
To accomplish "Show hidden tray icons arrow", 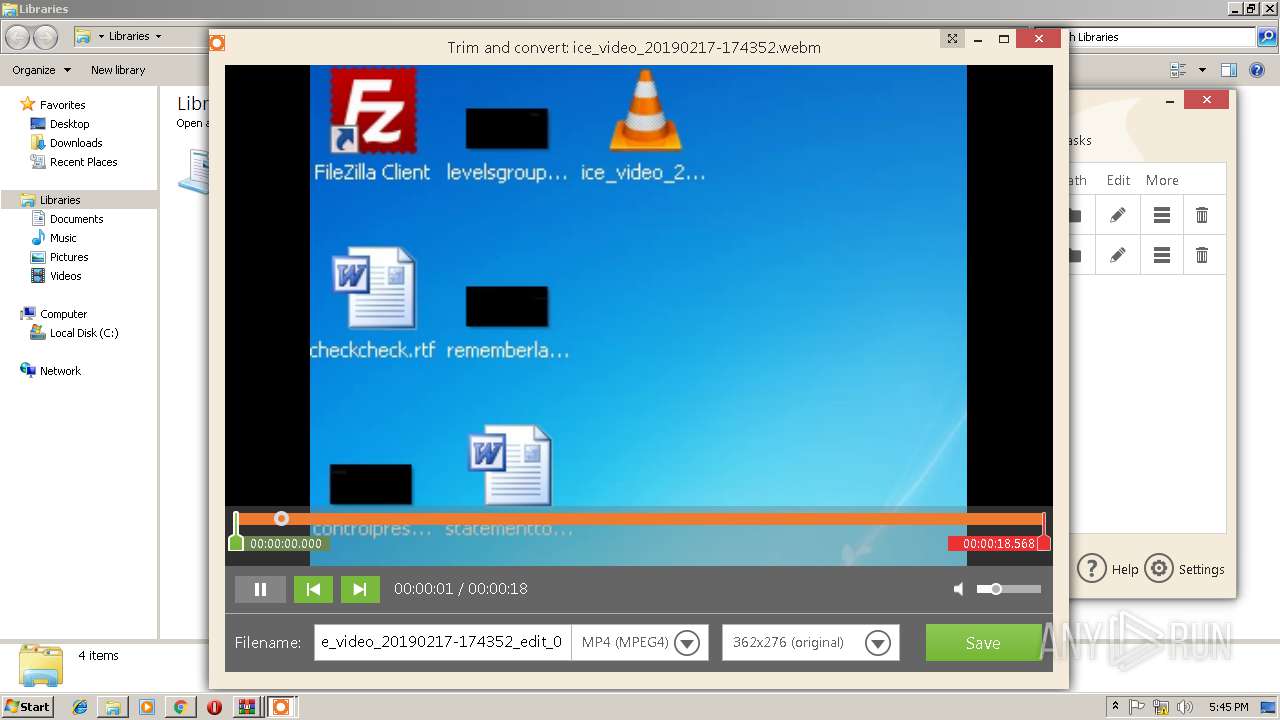I will click(1115, 707).
